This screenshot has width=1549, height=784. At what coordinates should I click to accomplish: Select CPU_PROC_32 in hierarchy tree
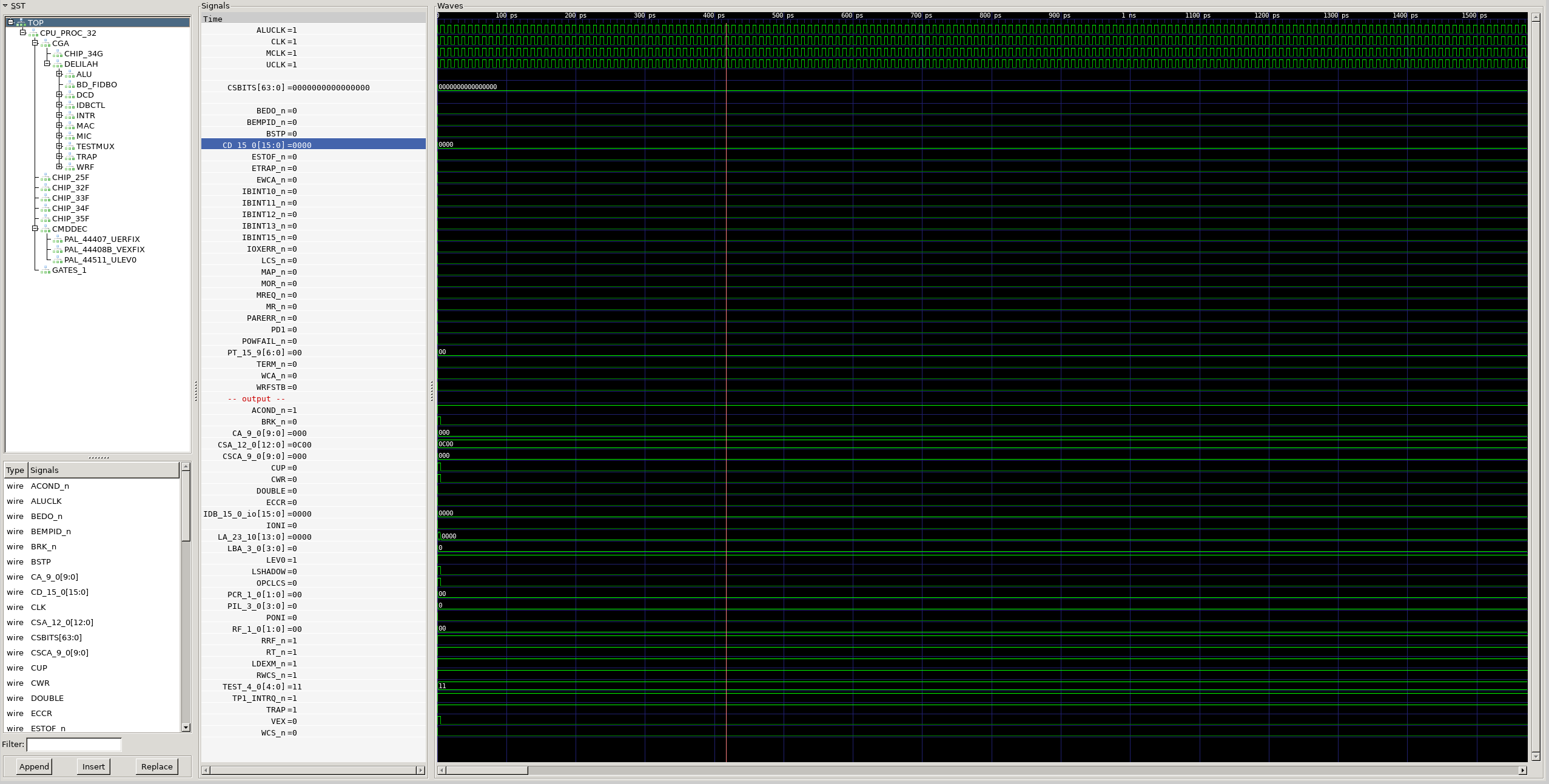(x=68, y=33)
